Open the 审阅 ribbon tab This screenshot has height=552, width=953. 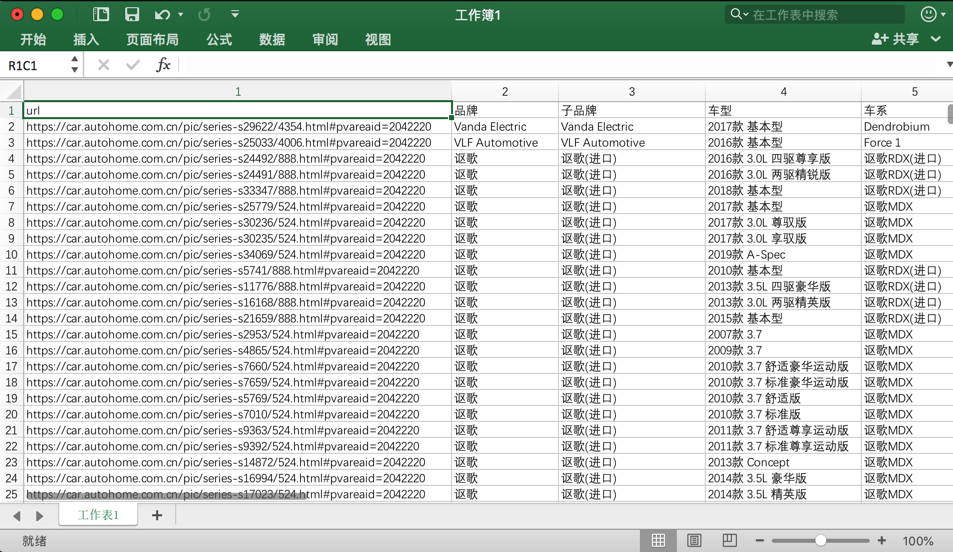325,40
